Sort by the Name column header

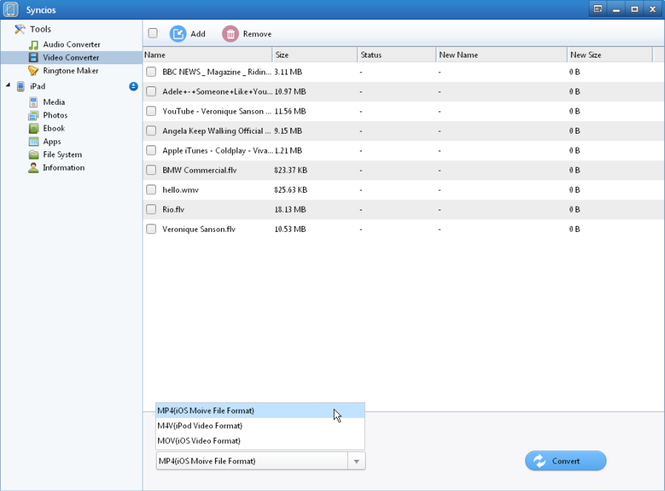tap(207, 55)
